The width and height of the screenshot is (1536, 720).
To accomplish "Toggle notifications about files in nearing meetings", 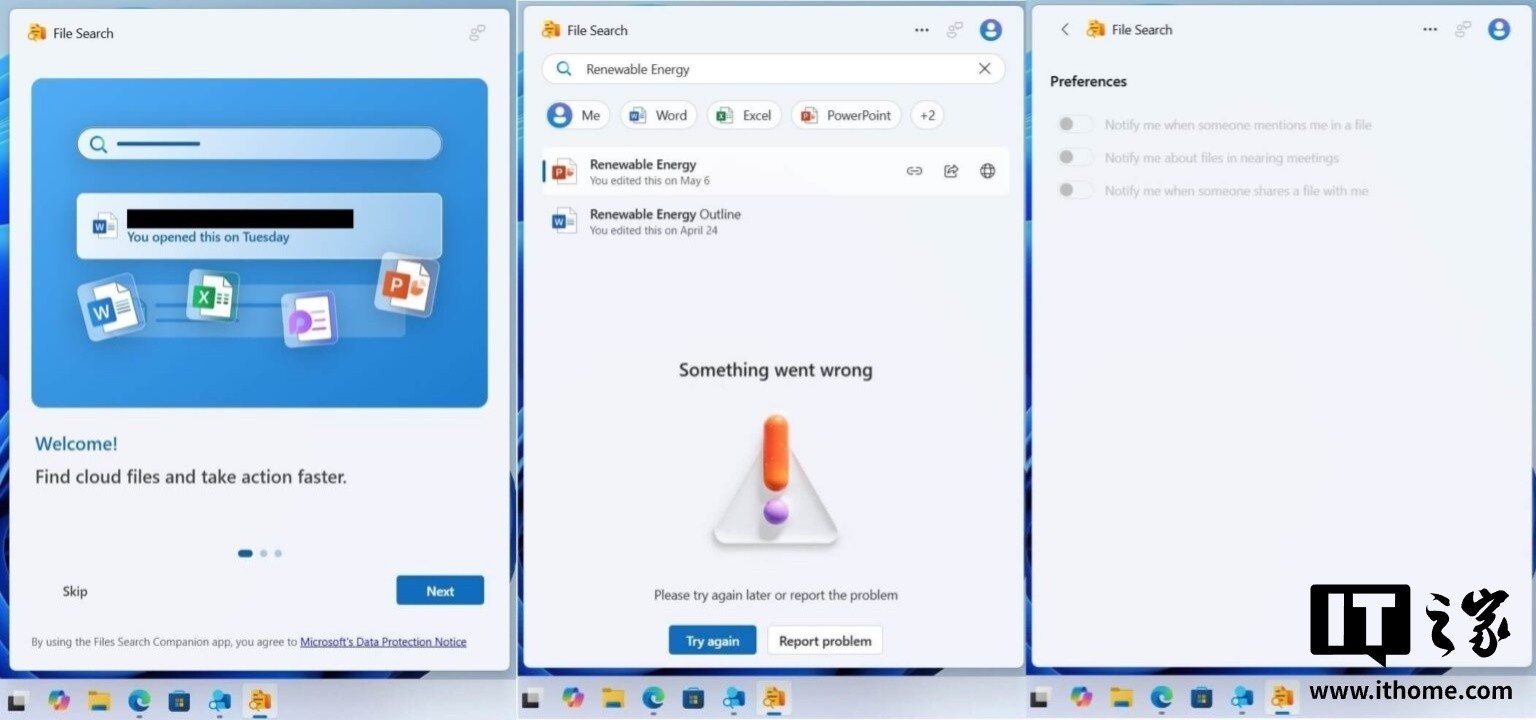I will tap(1076, 158).
